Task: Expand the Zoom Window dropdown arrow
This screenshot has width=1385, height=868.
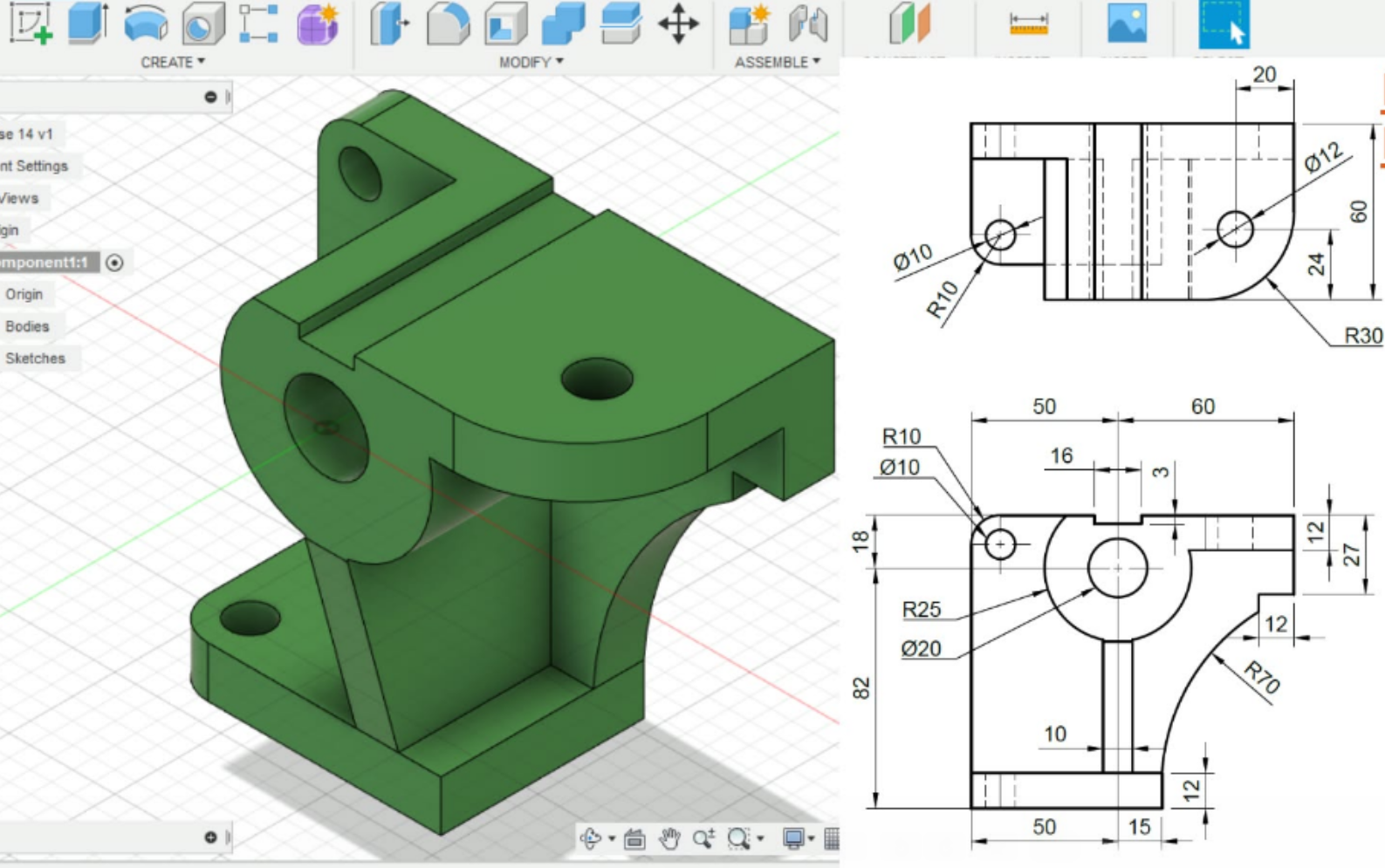Action: pyautogui.click(x=760, y=839)
